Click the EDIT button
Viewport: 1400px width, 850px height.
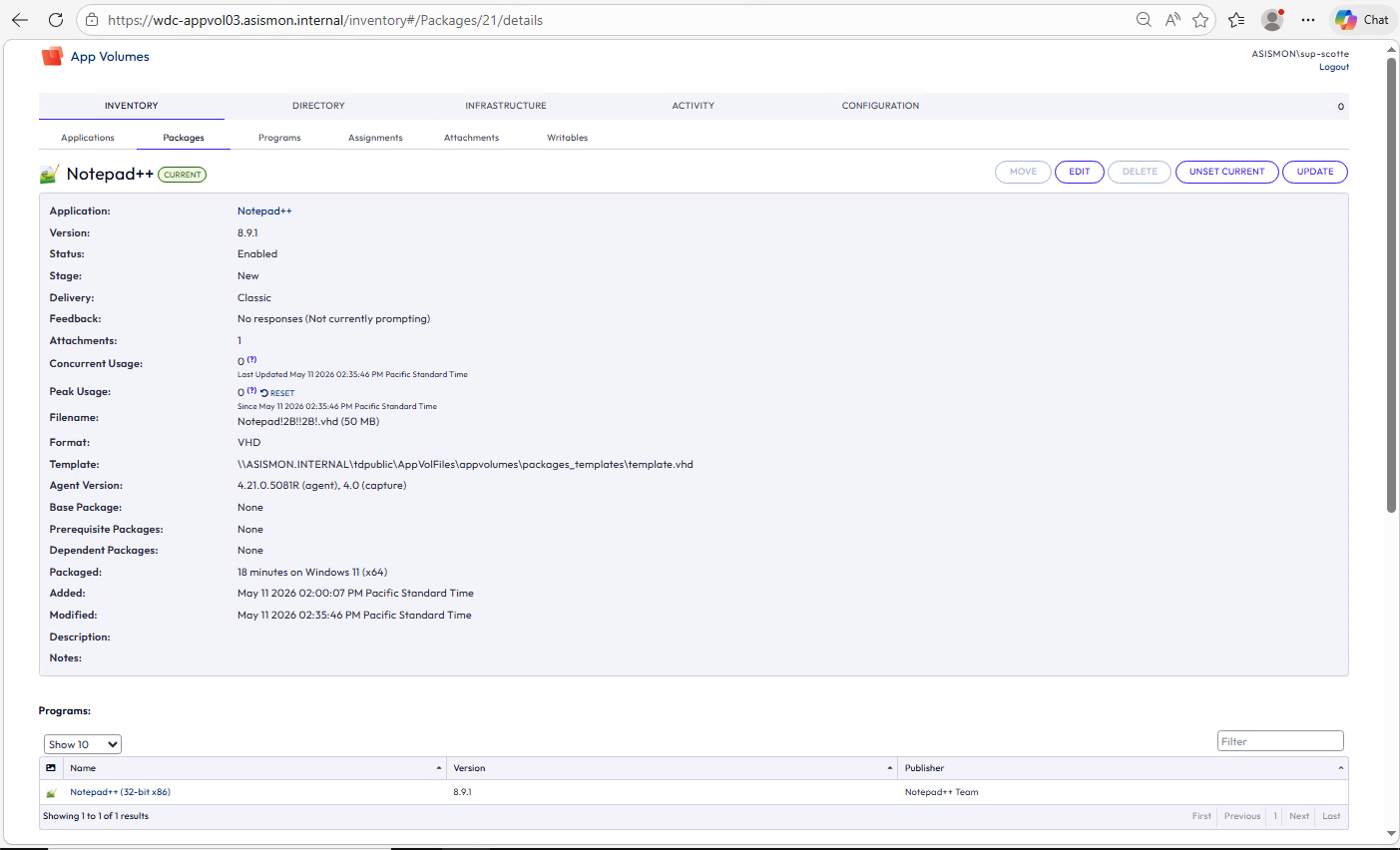coord(1080,172)
